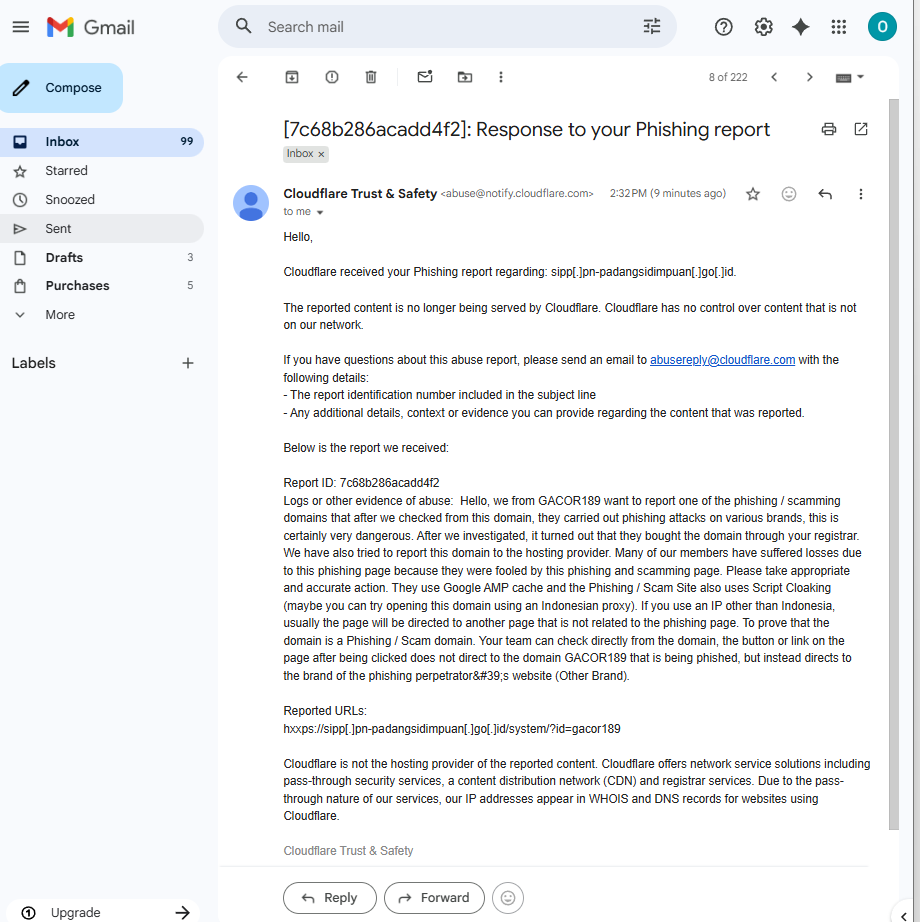Open the Google apps grid
Image resolution: width=920 pixels, height=922 pixels.
point(838,27)
